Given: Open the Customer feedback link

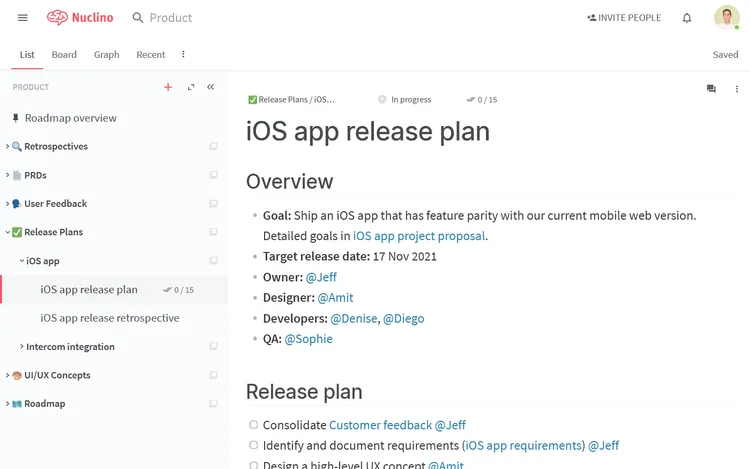Looking at the screenshot, I should pyautogui.click(x=380, y=425).
